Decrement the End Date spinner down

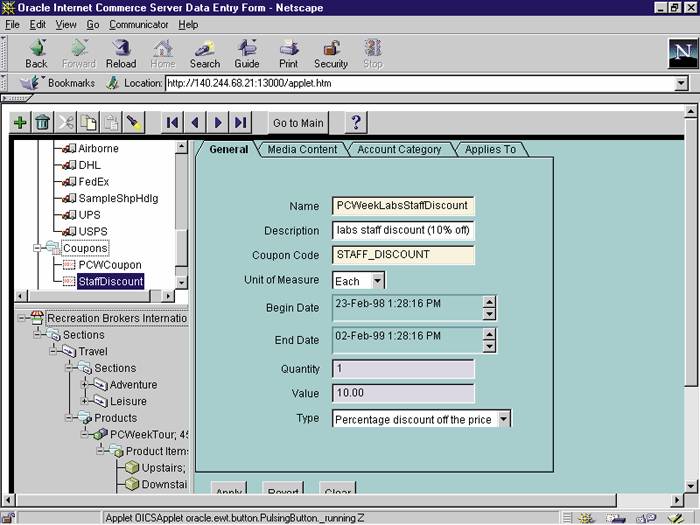pos(489,346)
